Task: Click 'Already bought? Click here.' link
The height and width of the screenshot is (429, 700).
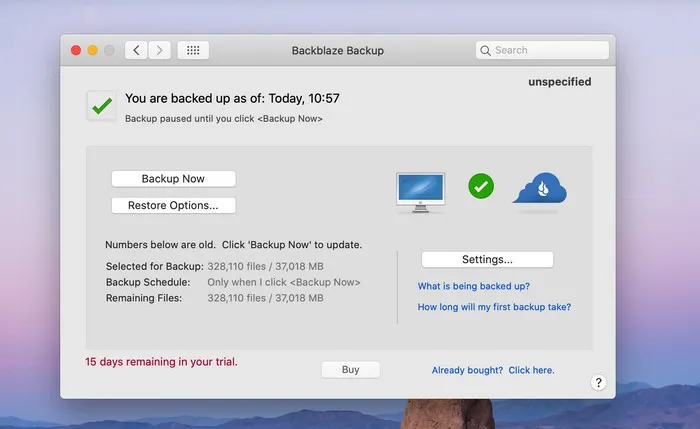Action: point(493,370)
